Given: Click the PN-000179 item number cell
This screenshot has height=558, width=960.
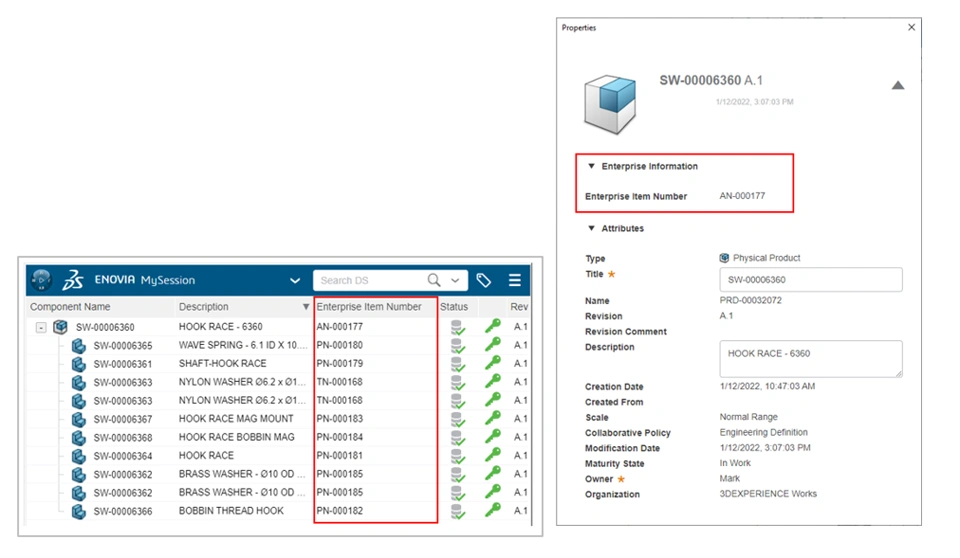Looking at the screenshot, I should [340, 364].
